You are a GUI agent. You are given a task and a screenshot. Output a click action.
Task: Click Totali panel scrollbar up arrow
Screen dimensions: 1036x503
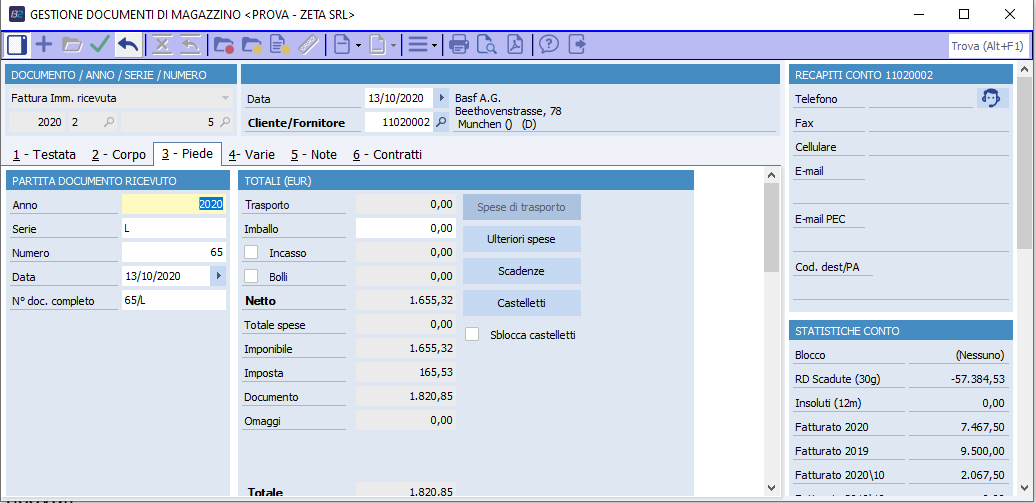pyautogui.click(x=771, y=174)
